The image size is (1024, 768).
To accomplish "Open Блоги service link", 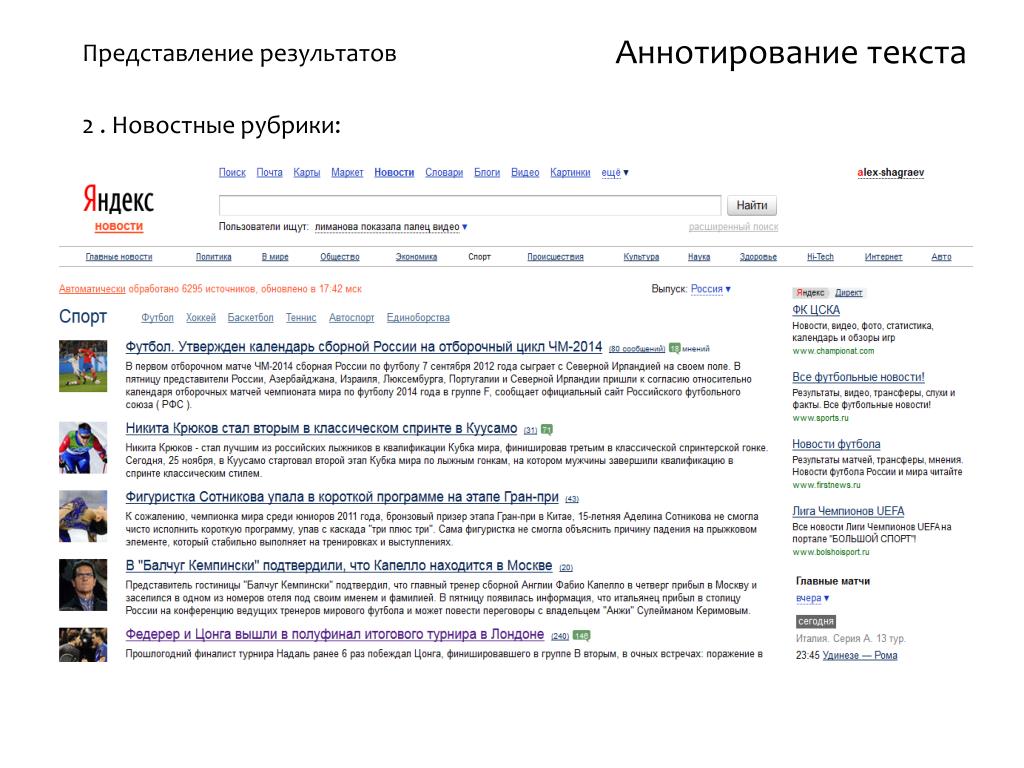I will [x=487, y=172].
